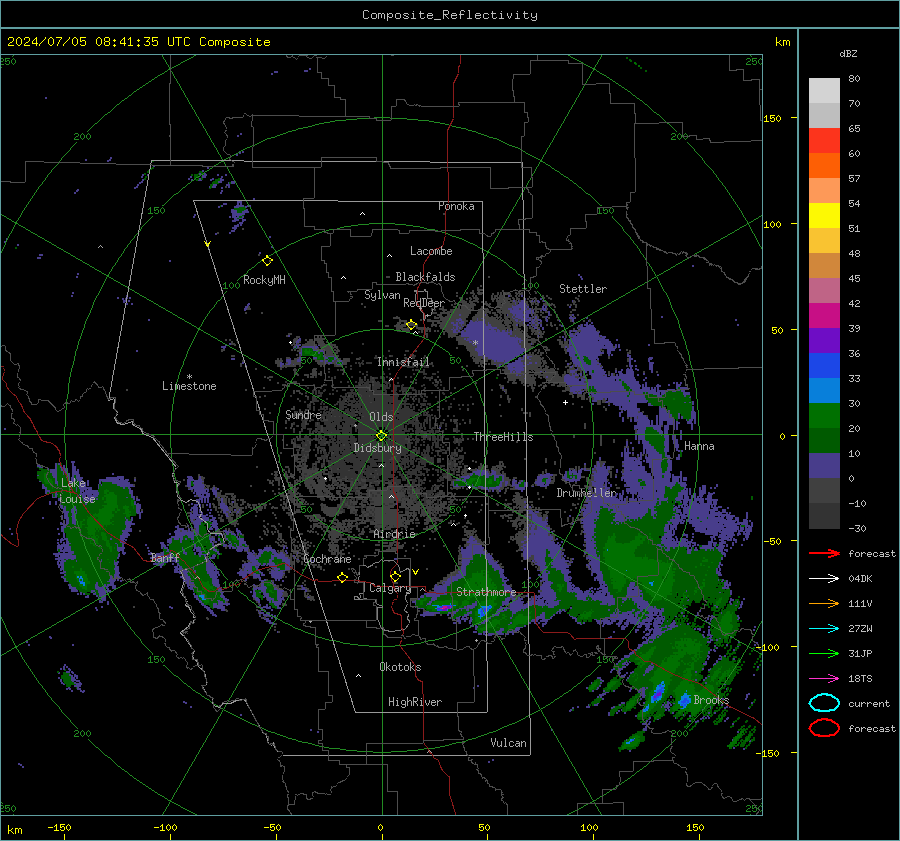Click the 31JP legend label

coord(860,653)
